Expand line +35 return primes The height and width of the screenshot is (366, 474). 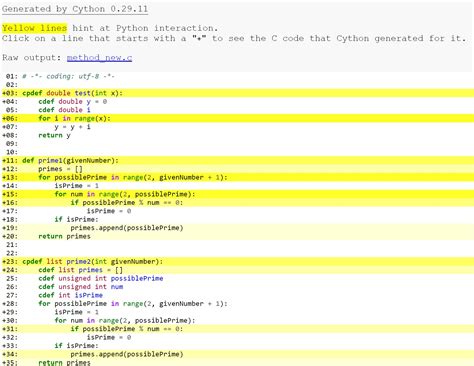(237, 362)
